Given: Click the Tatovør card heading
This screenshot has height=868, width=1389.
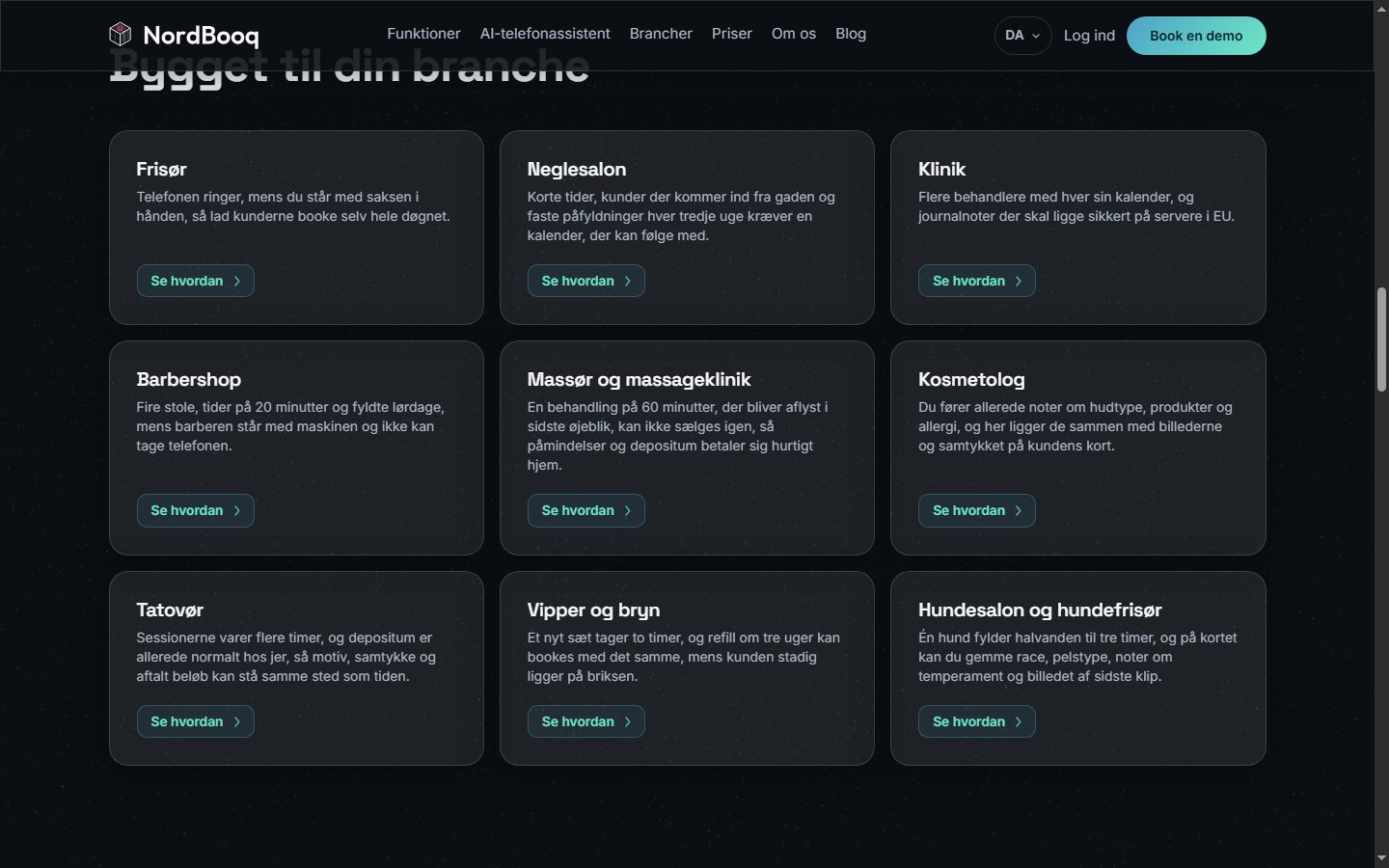Looking at the screenshot, I should click(170, 610).
